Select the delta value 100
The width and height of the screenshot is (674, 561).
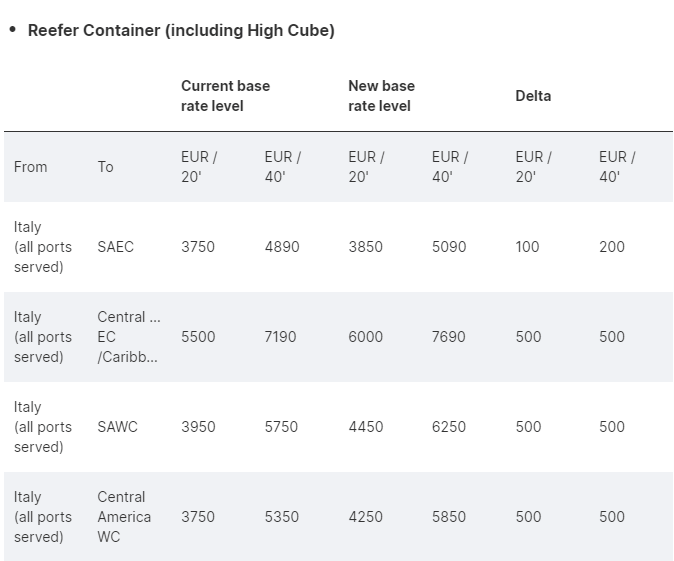(527, 247)
